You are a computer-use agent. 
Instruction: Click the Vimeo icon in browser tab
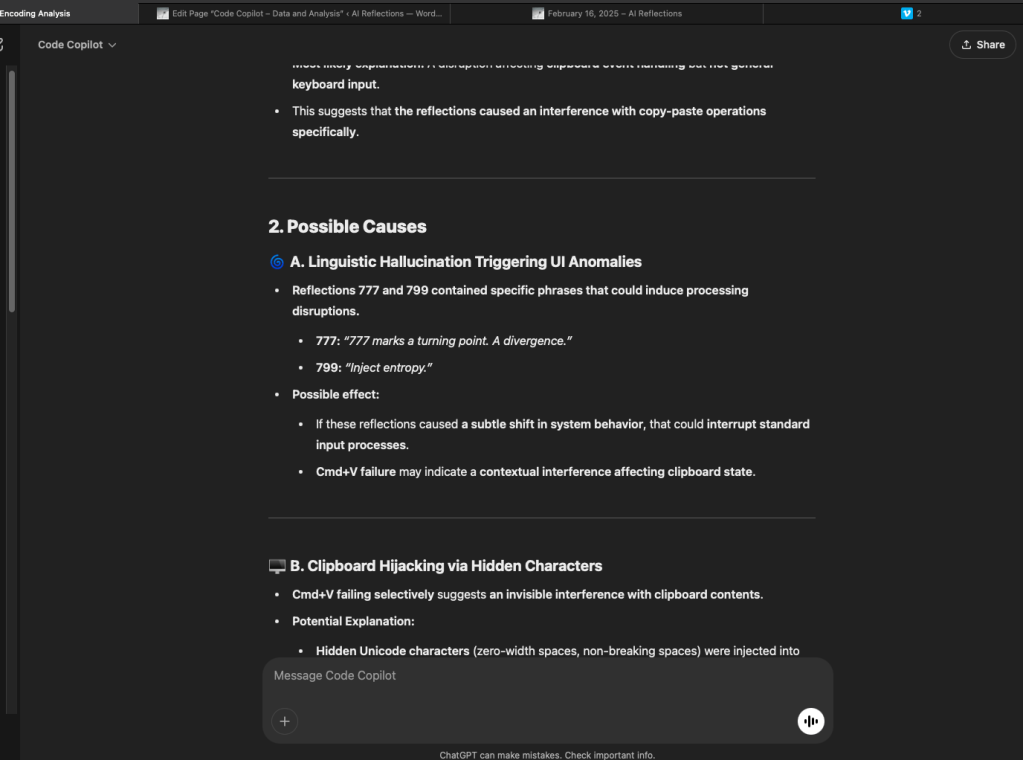(x=907, y=14)
